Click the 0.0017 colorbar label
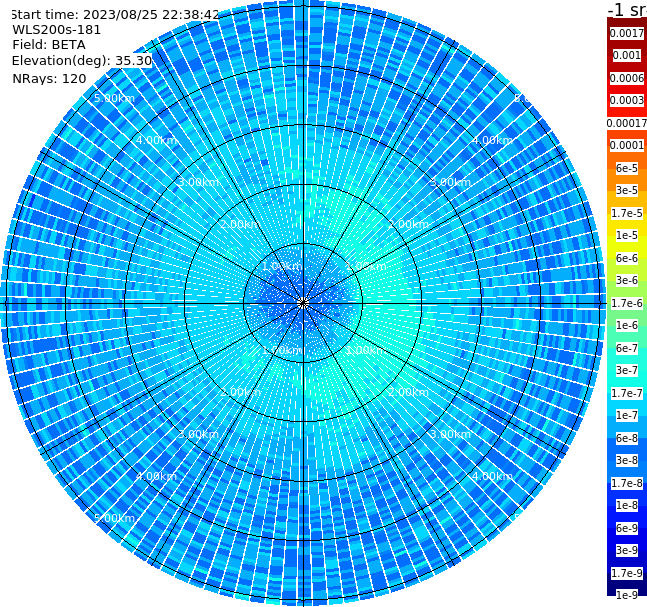The width and height of the screenshot is (647, 607). tap(627, 33)
